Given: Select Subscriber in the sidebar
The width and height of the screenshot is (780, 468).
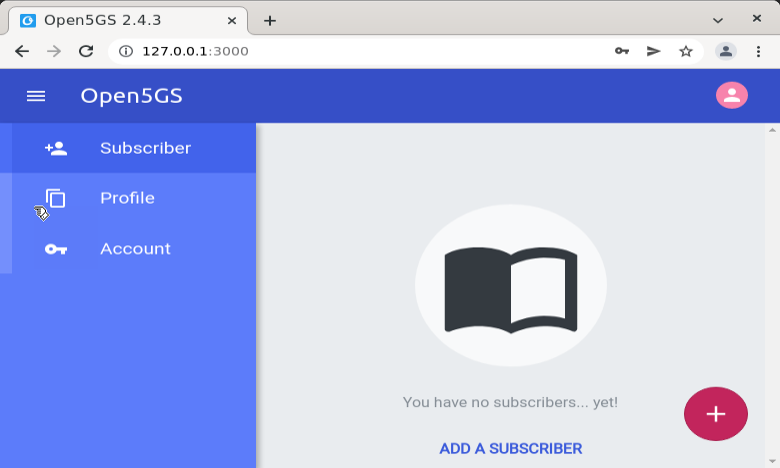Looking at the screenshot, I should pos(128,148).
